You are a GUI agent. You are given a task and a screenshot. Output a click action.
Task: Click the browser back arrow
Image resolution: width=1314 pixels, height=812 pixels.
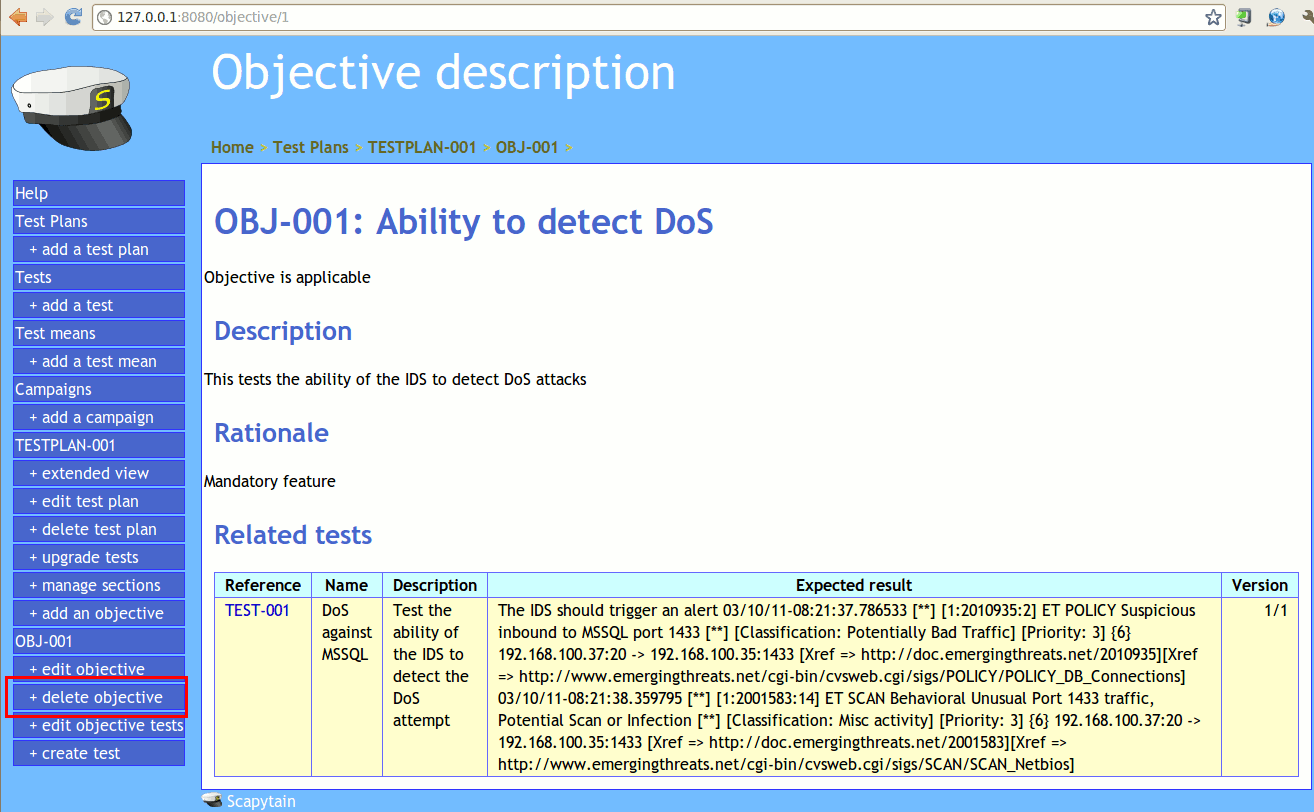18,17
